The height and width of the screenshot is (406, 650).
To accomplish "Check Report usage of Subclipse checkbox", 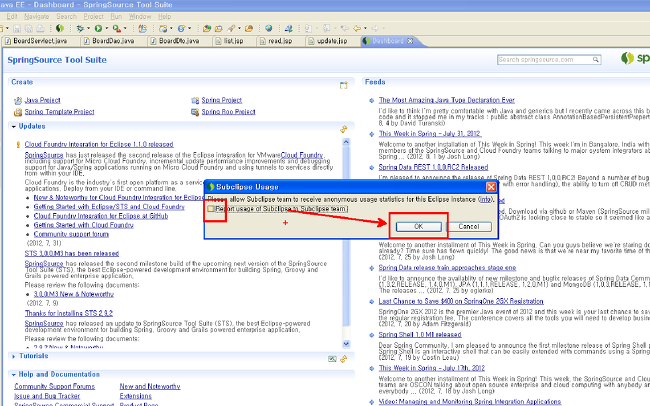I will [211, 209].
